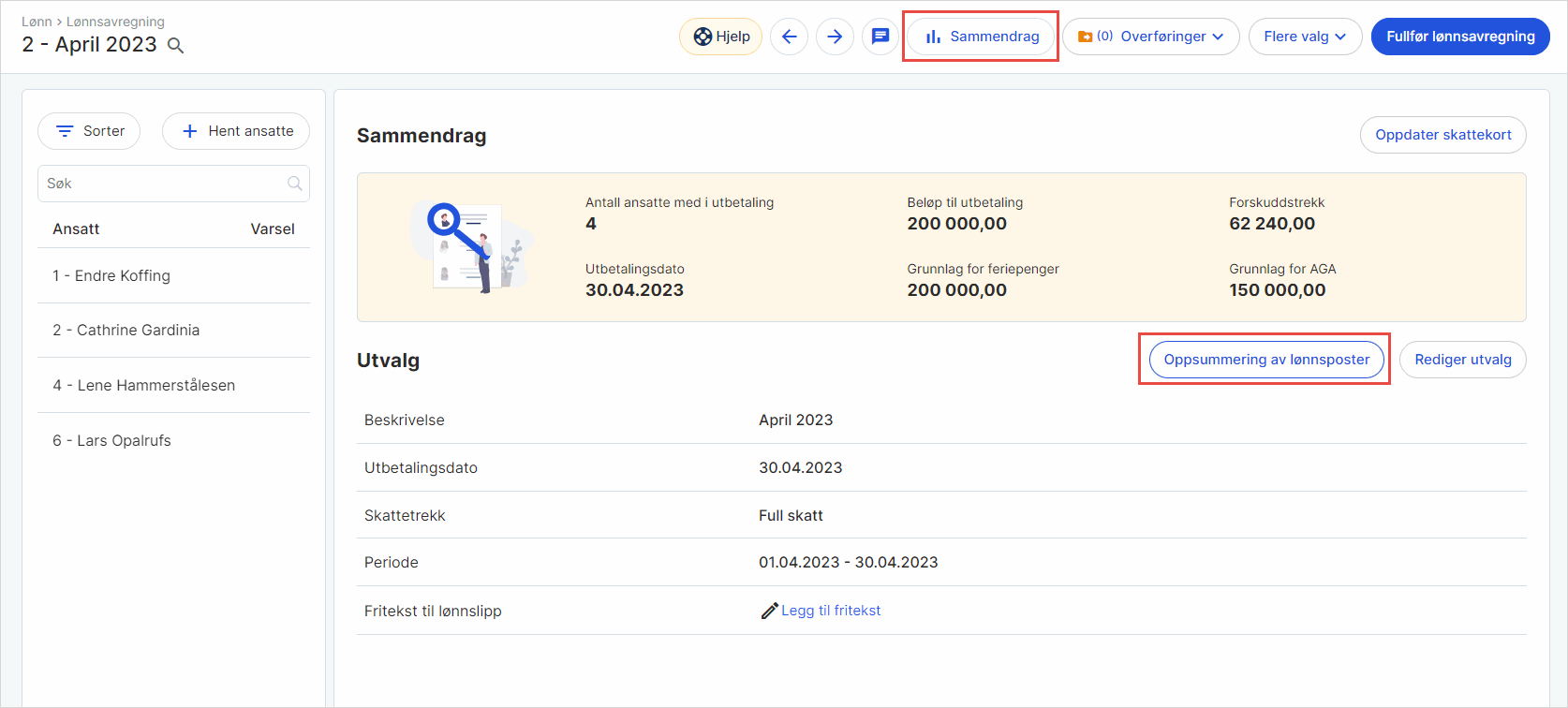This screenshot has width=1568, height=708.
Task: Expand the Overføringer dropdown
Action: (x=1150, y=37)
